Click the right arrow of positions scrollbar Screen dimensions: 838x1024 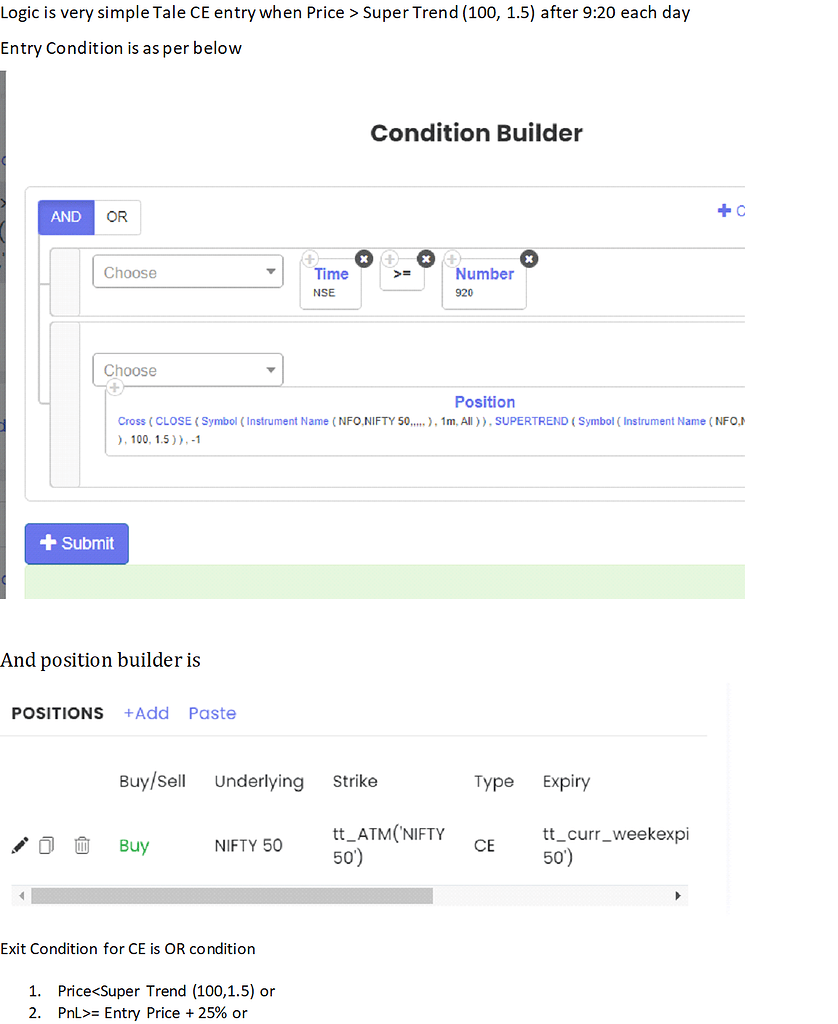pos(678,895)
